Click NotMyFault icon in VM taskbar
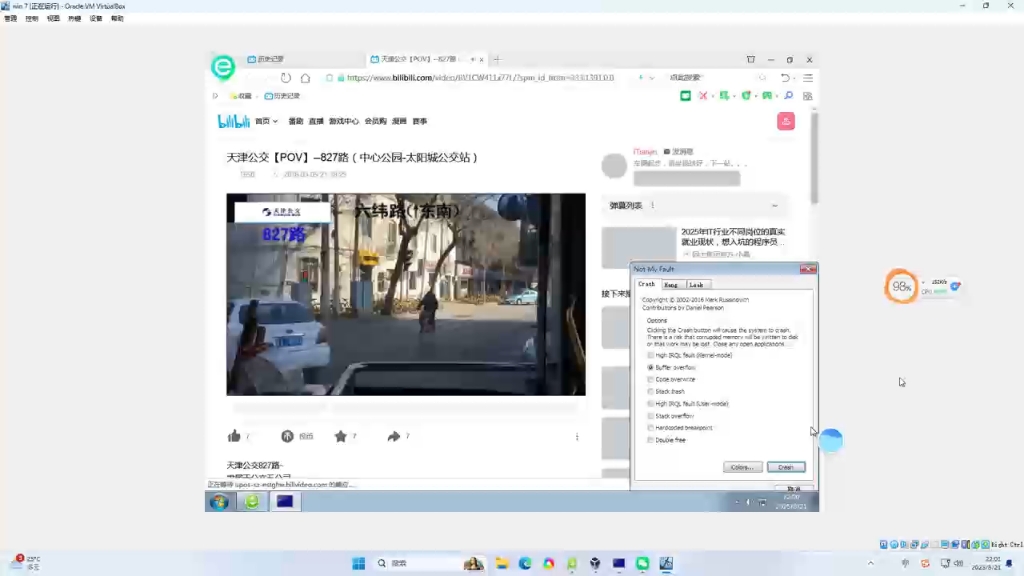Viewport: 1024px width, 576px height. tap(285, 502)
